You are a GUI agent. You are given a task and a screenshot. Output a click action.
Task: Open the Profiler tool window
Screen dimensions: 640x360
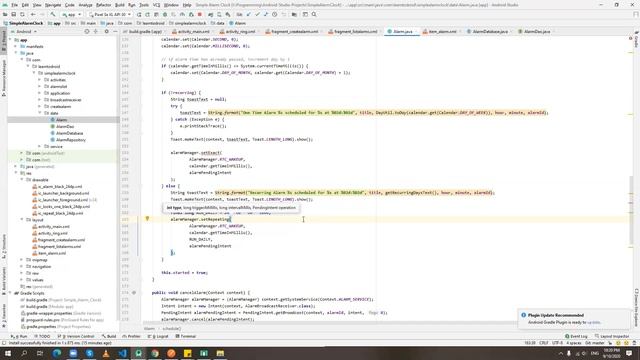(132, 336)
